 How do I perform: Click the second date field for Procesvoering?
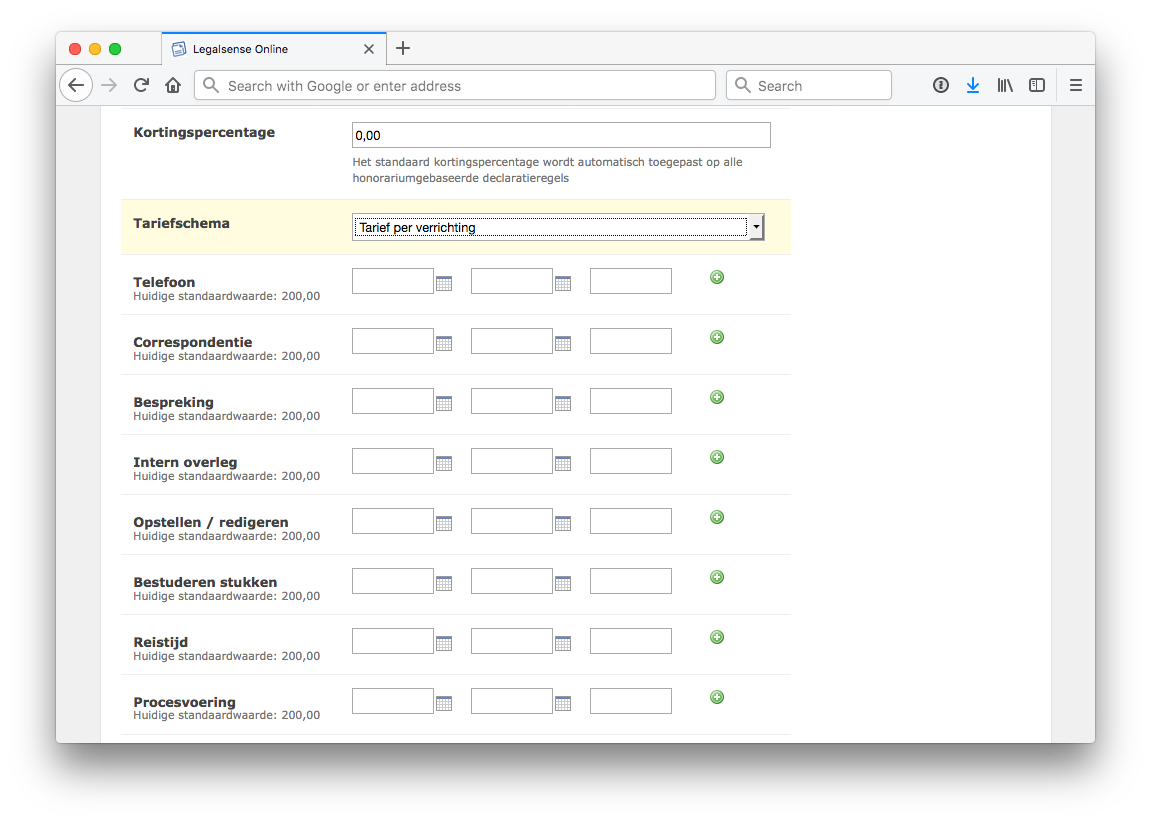point(512,701)
